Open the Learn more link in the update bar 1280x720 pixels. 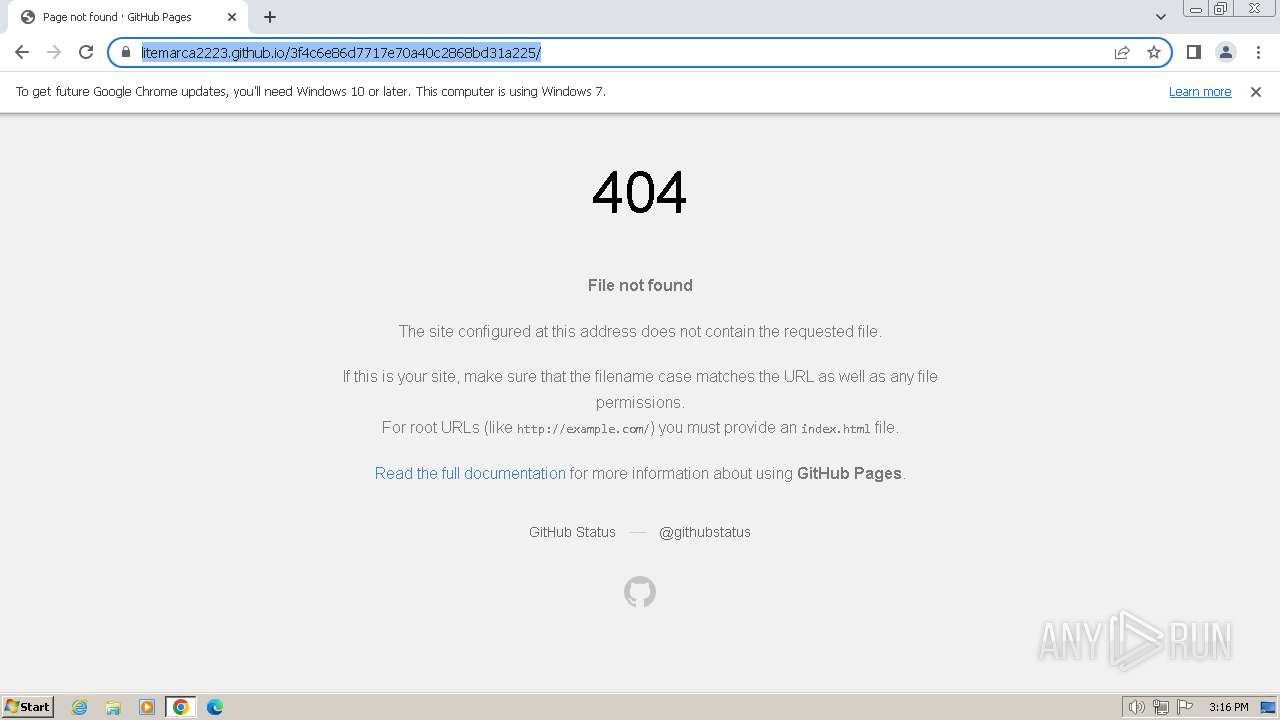click(x=1200, y=91)
